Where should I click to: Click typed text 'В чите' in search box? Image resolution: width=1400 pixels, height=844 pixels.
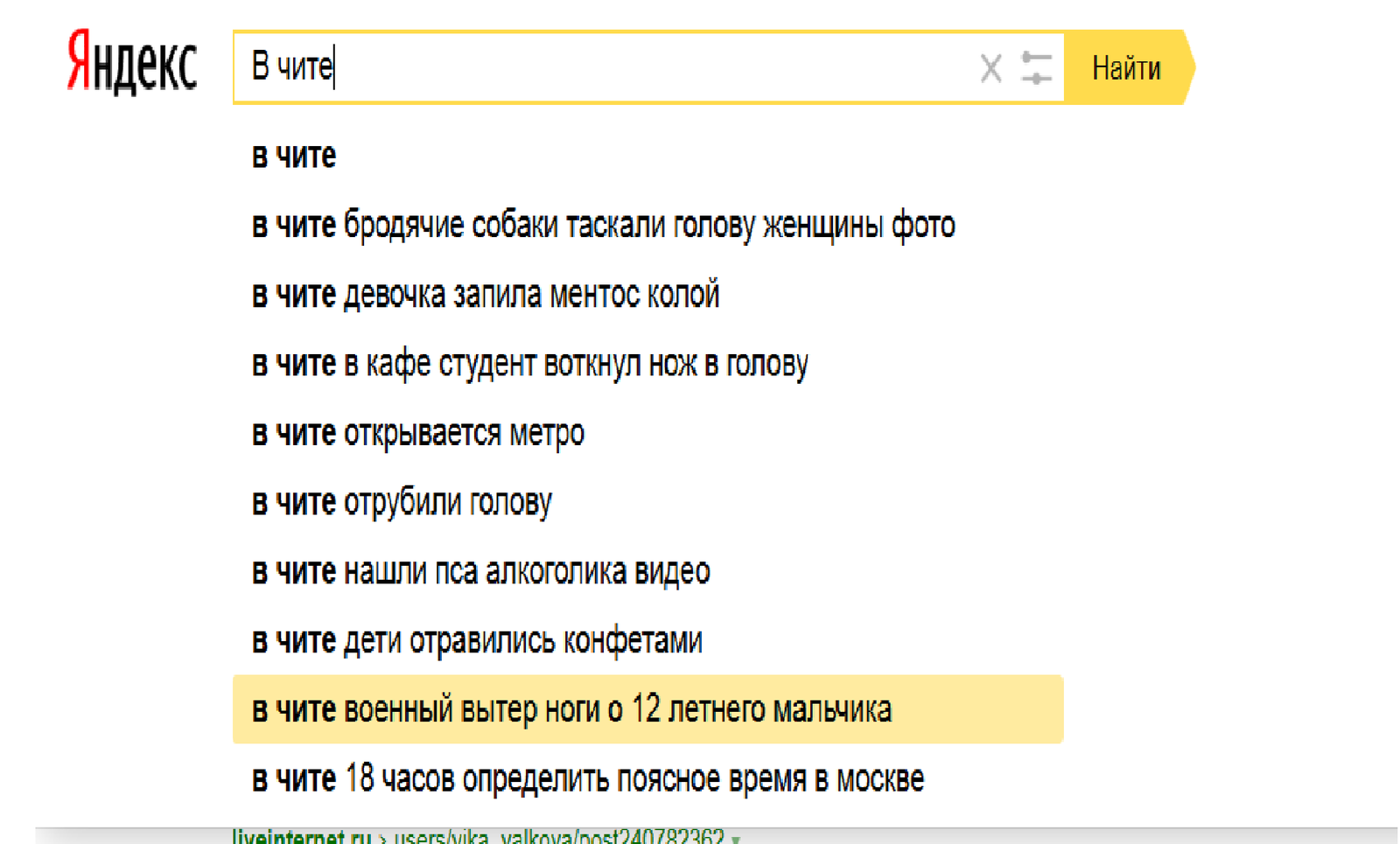291,67
